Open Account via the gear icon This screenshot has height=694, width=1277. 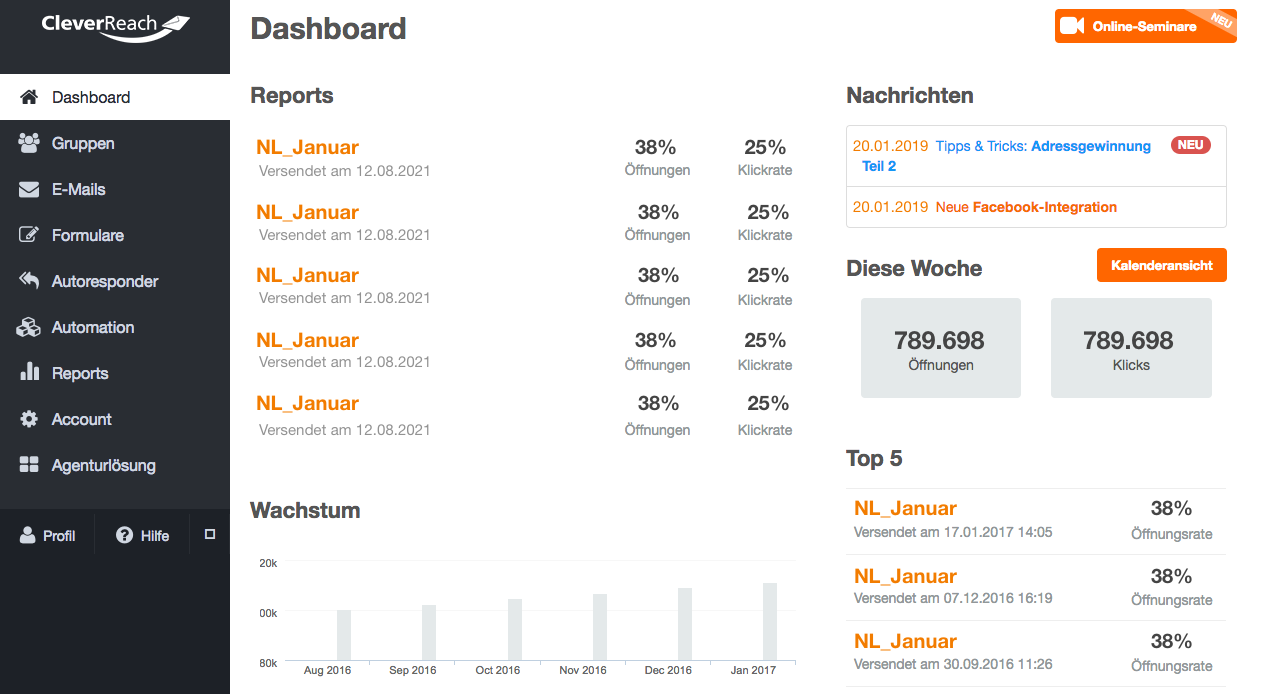point(29,419)
